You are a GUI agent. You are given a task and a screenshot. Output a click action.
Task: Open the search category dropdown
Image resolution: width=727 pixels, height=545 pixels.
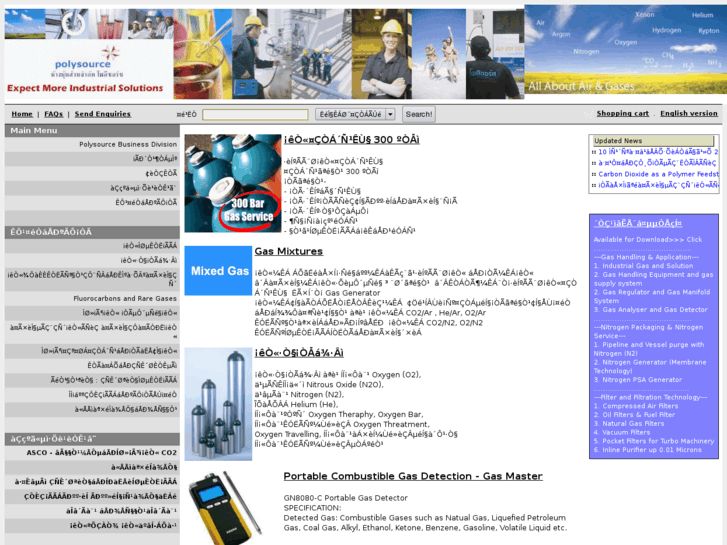point(355,114)
